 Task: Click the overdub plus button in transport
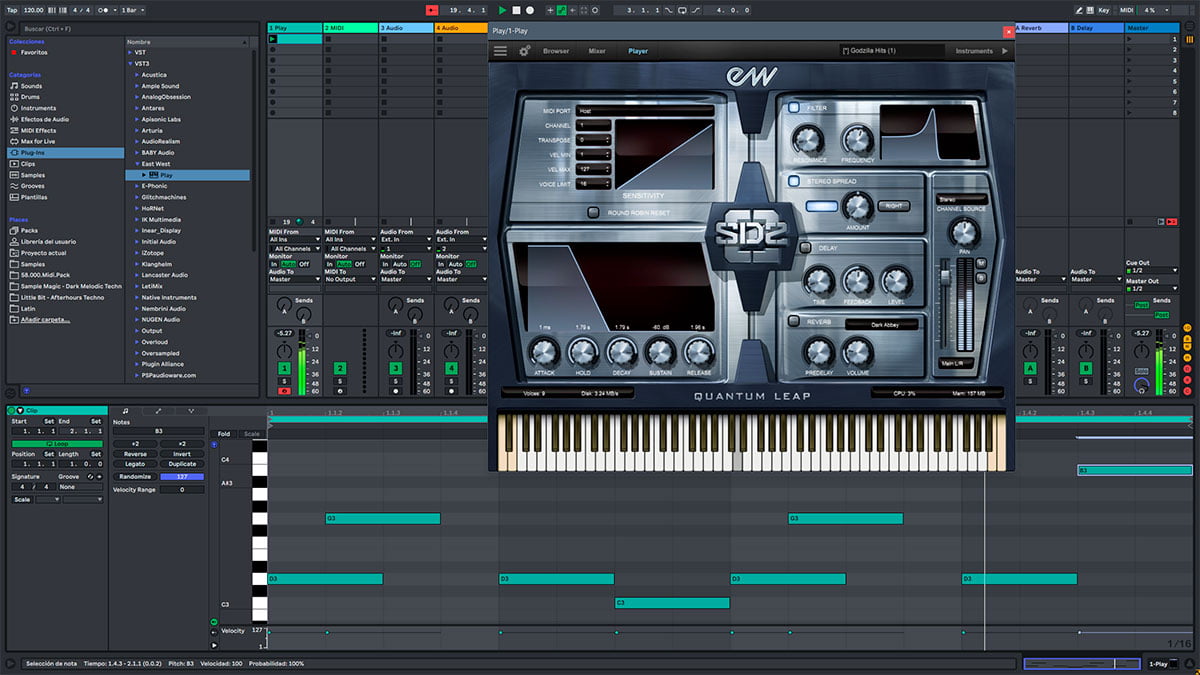(x=548, y=10)
